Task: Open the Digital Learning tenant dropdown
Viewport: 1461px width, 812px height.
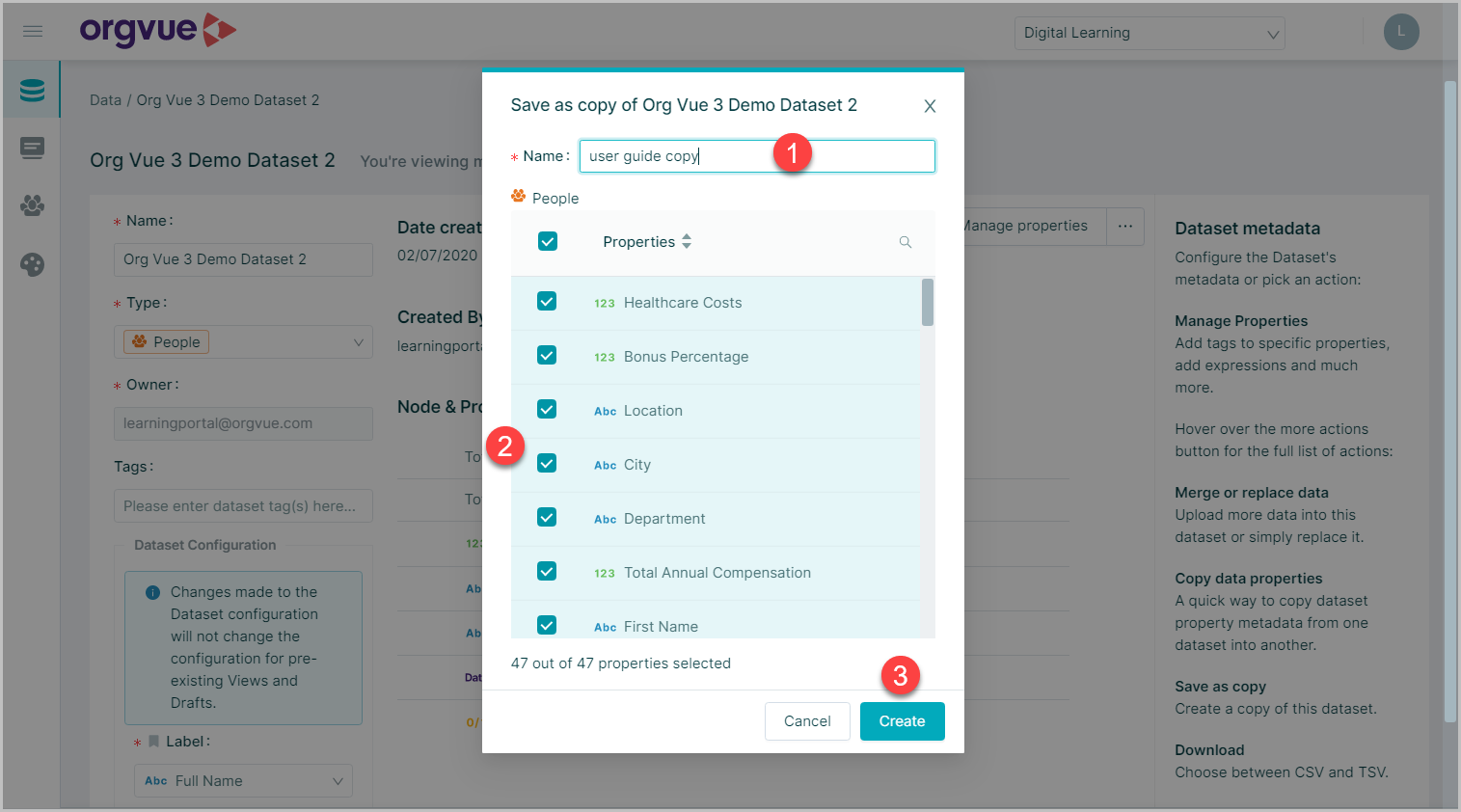Action: click(x=1150, y=33)
